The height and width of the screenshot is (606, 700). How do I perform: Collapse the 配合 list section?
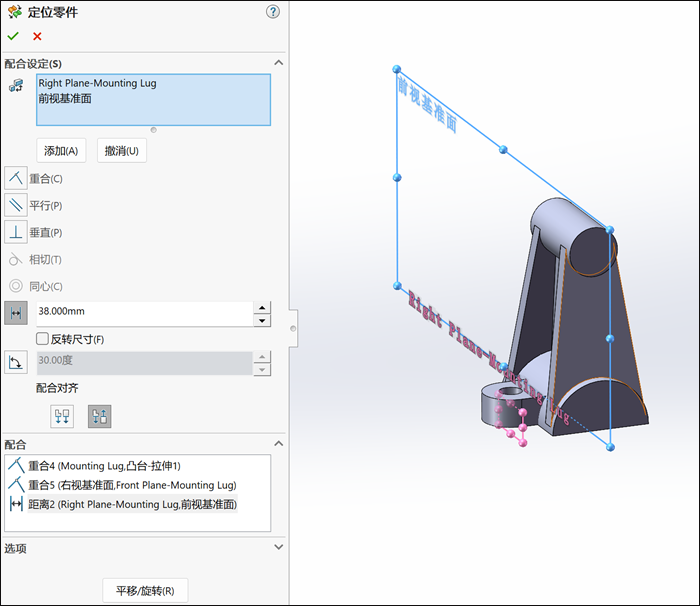[x=278, y=444]
